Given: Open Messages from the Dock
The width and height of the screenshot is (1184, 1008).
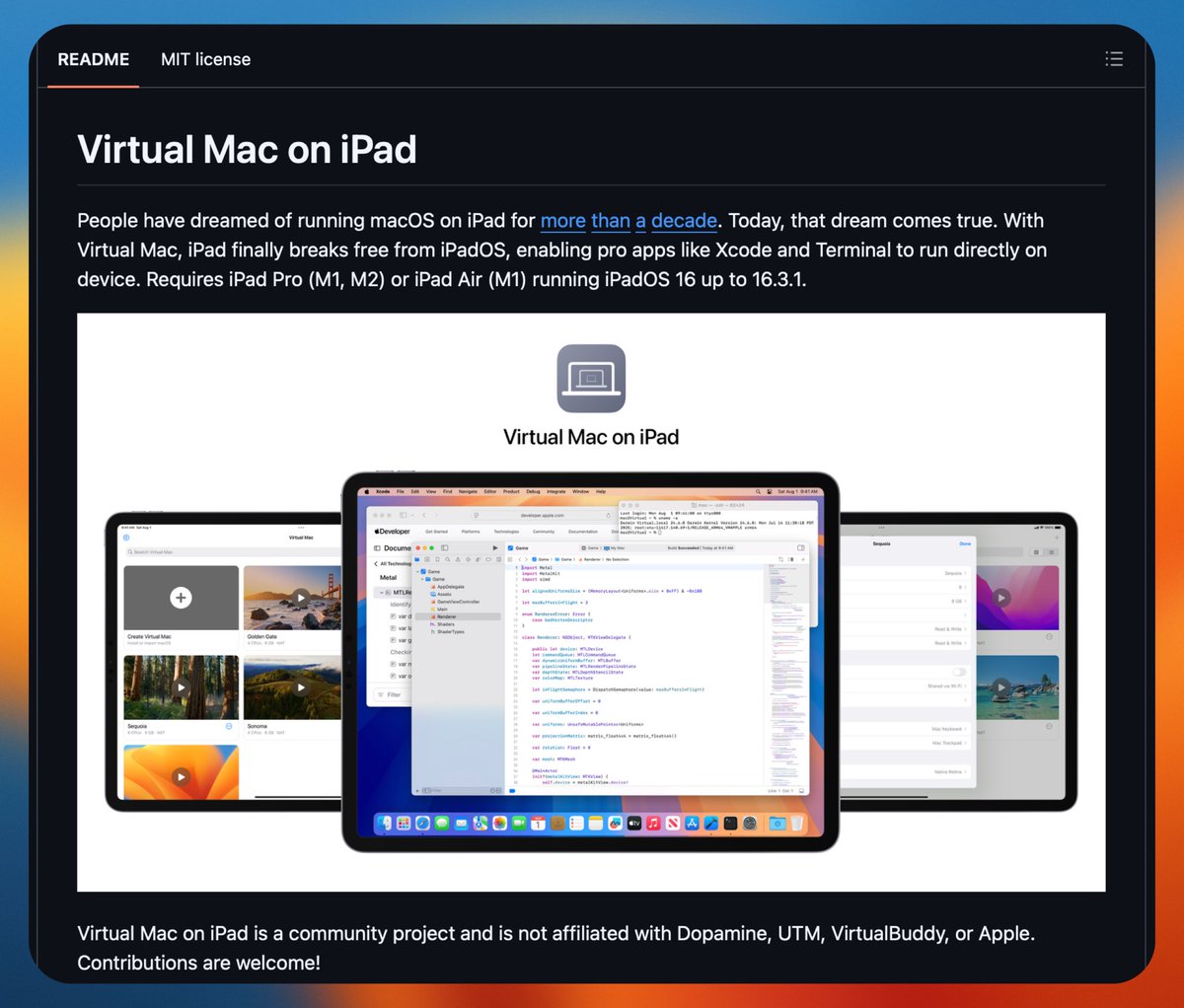Looking at the screenshot, I should click(442, 823).
